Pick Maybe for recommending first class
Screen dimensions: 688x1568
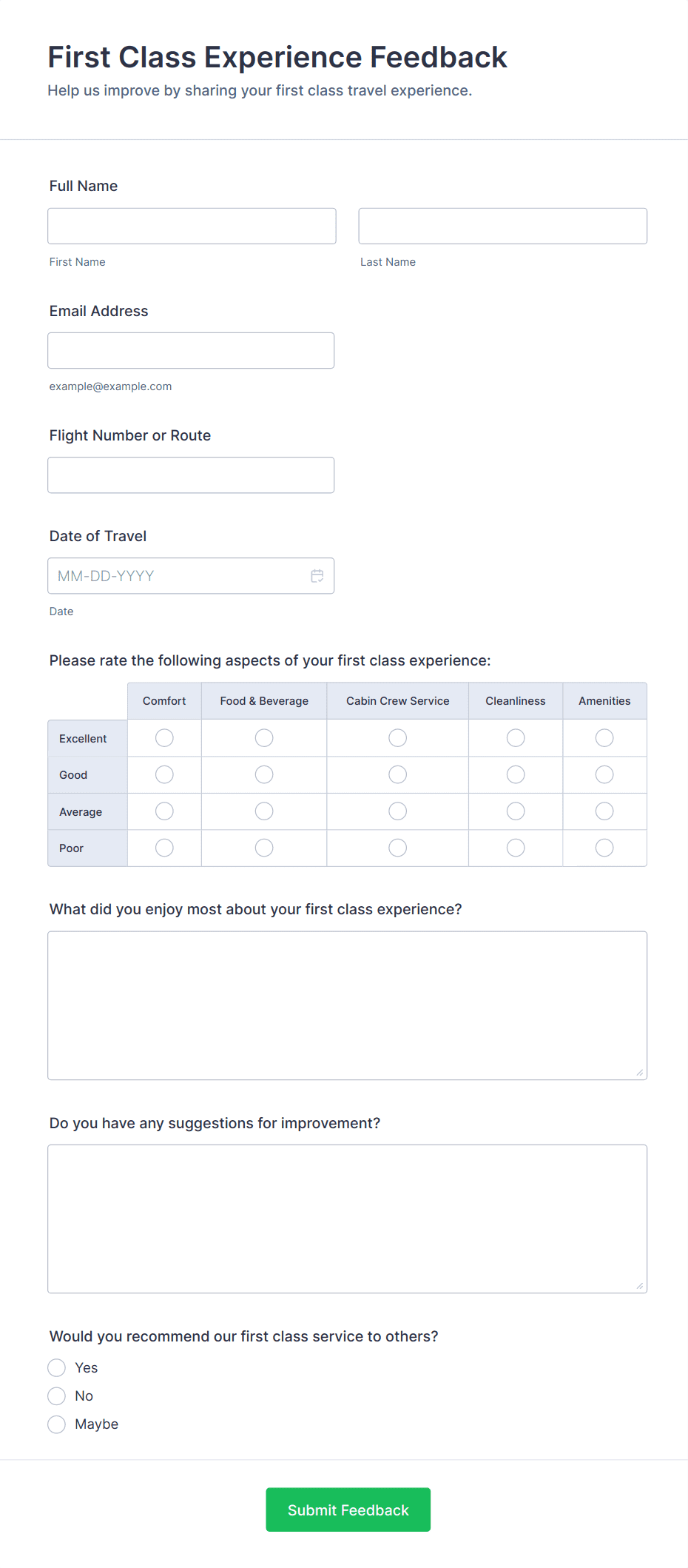tap(57, 1424)
